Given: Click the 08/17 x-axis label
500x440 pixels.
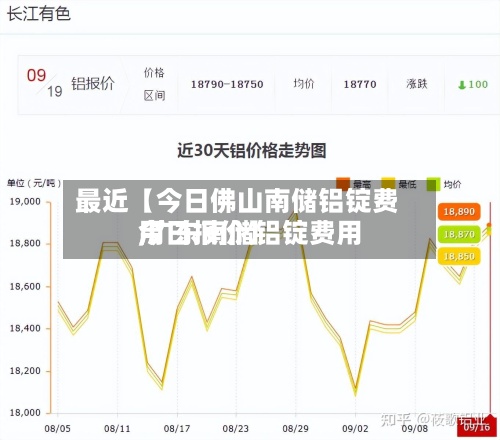Looking at the screenshot, I should tap(177, 428).
